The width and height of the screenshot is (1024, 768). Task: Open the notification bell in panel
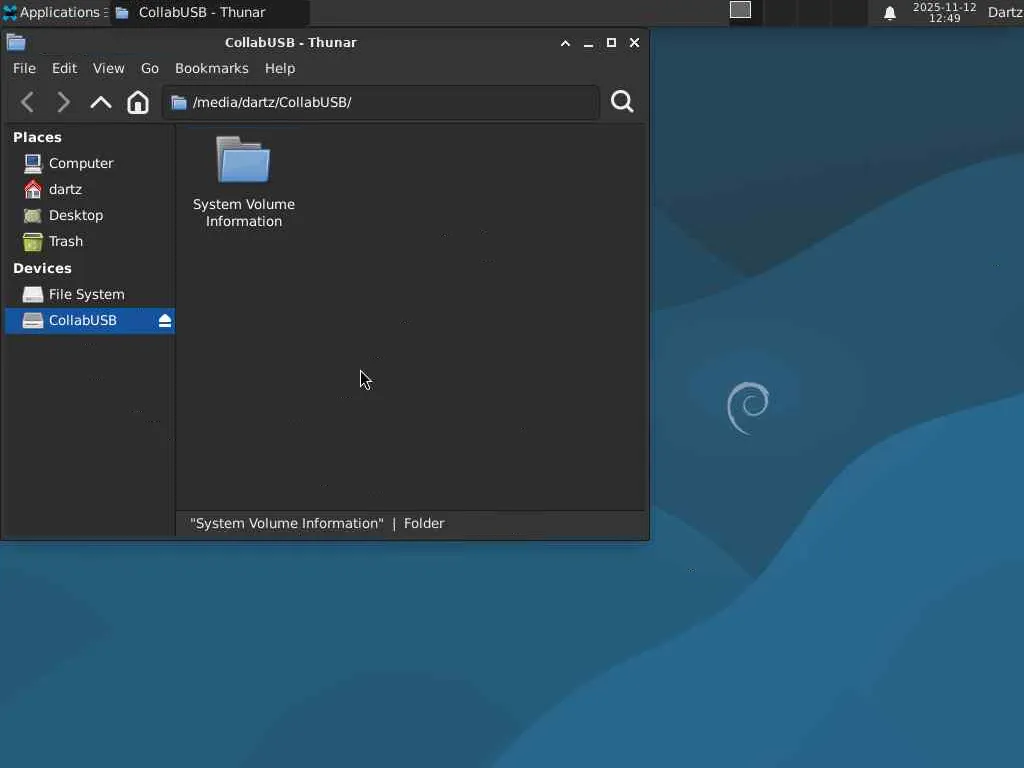tap(889, 13)
